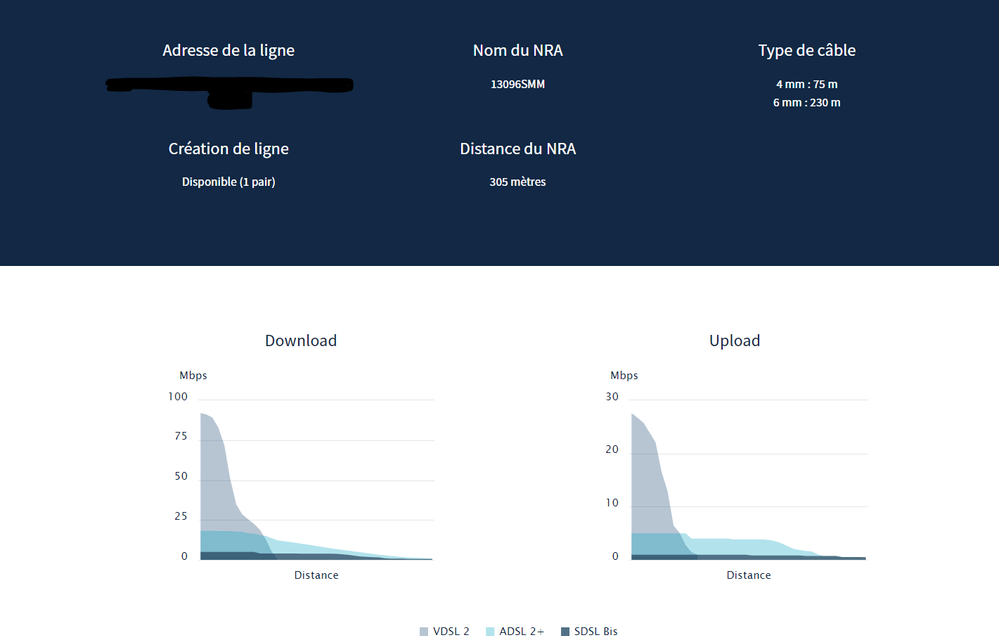Click the Mbps axis label above Upload chart
The width and height of the screenshot is (999, 636).
point(624,376)
